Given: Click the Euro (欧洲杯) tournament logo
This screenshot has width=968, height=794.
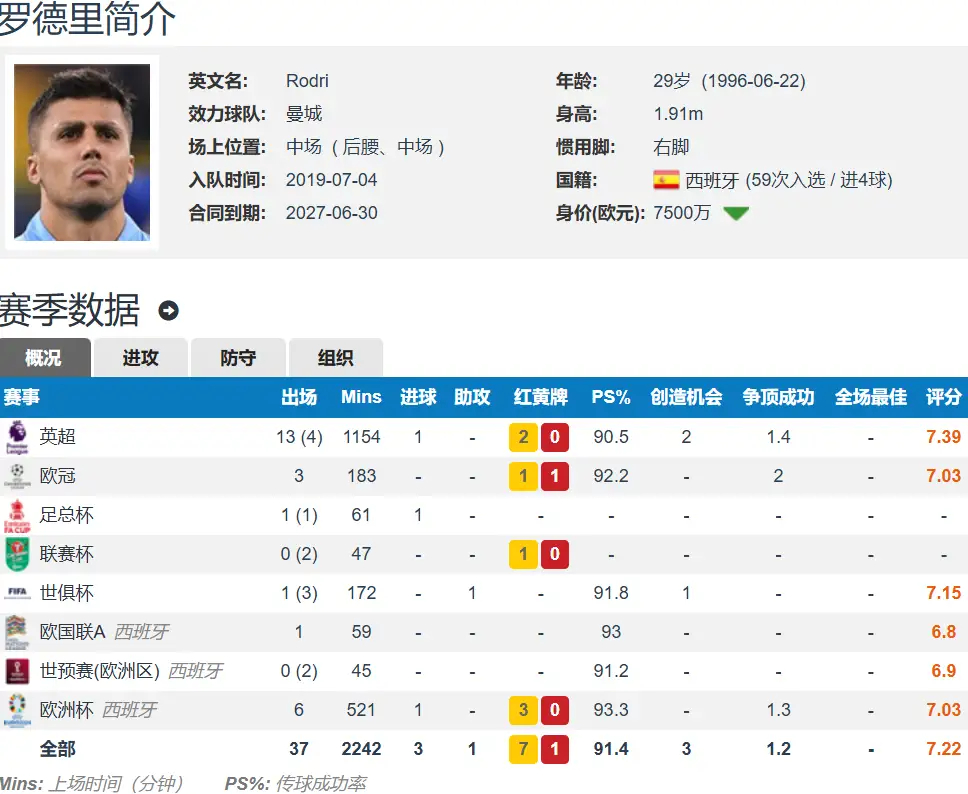Looking at the screenshot, I should click(18, 710).
